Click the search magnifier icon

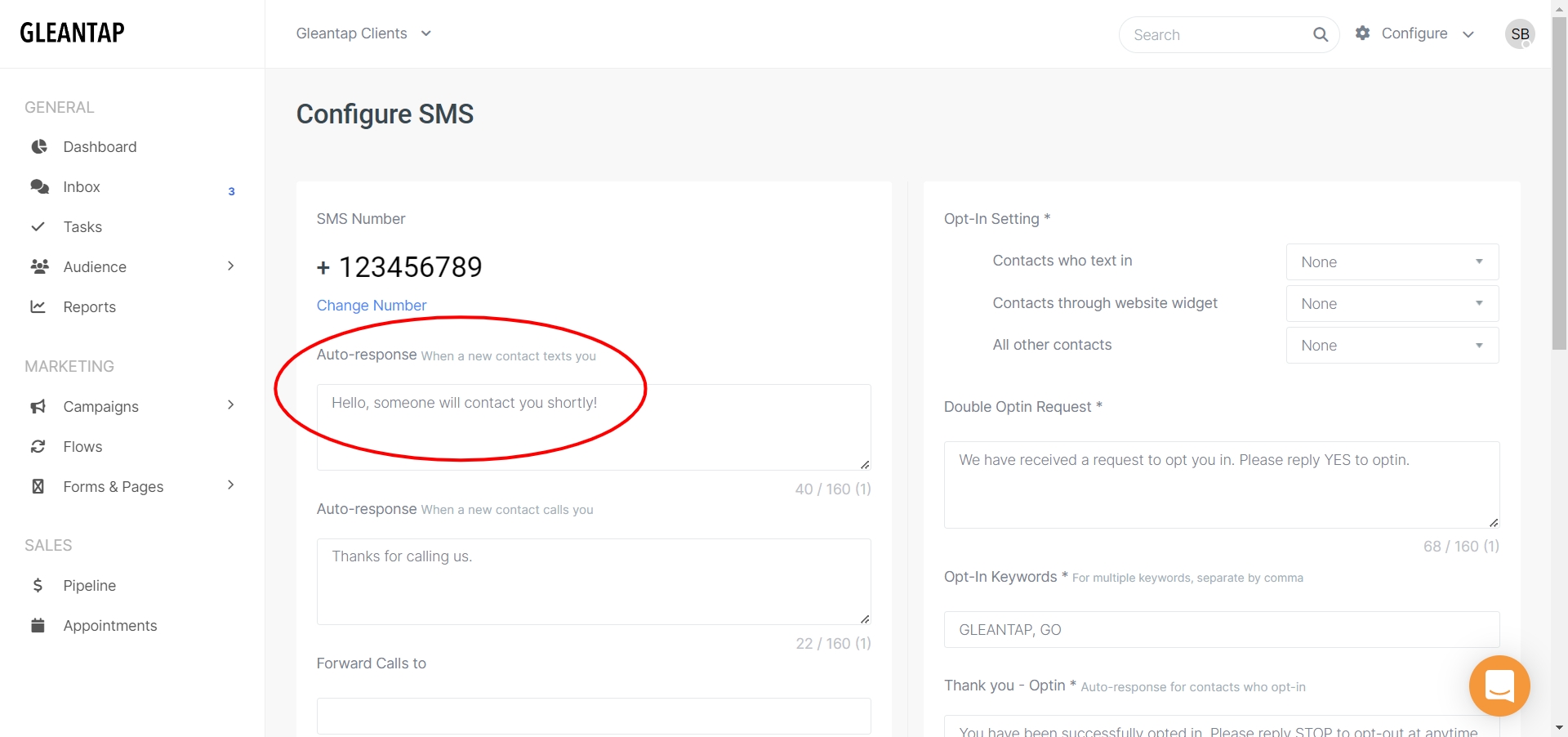(1320, 34)
